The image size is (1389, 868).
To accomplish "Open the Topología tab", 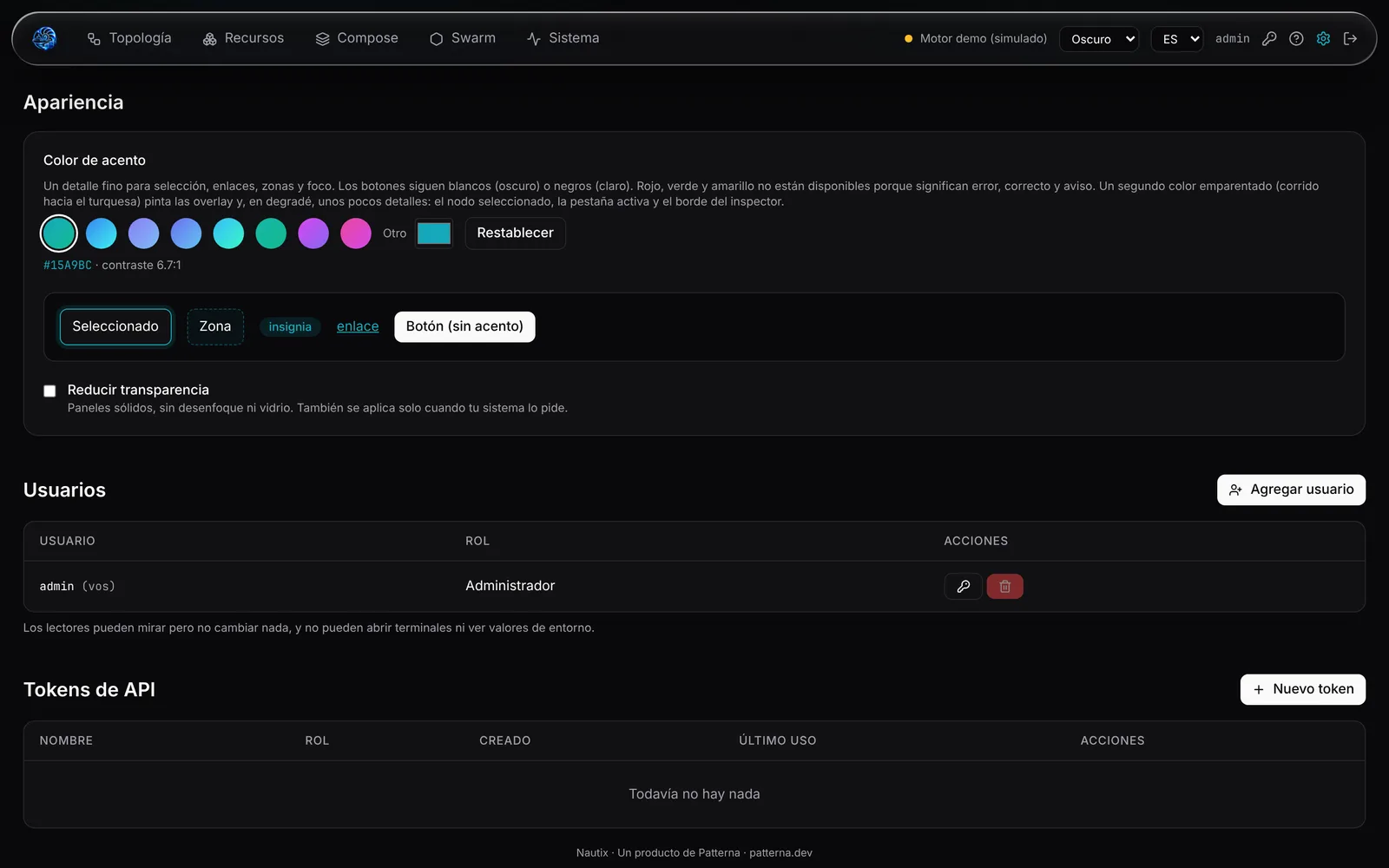I will pos(129,38).
